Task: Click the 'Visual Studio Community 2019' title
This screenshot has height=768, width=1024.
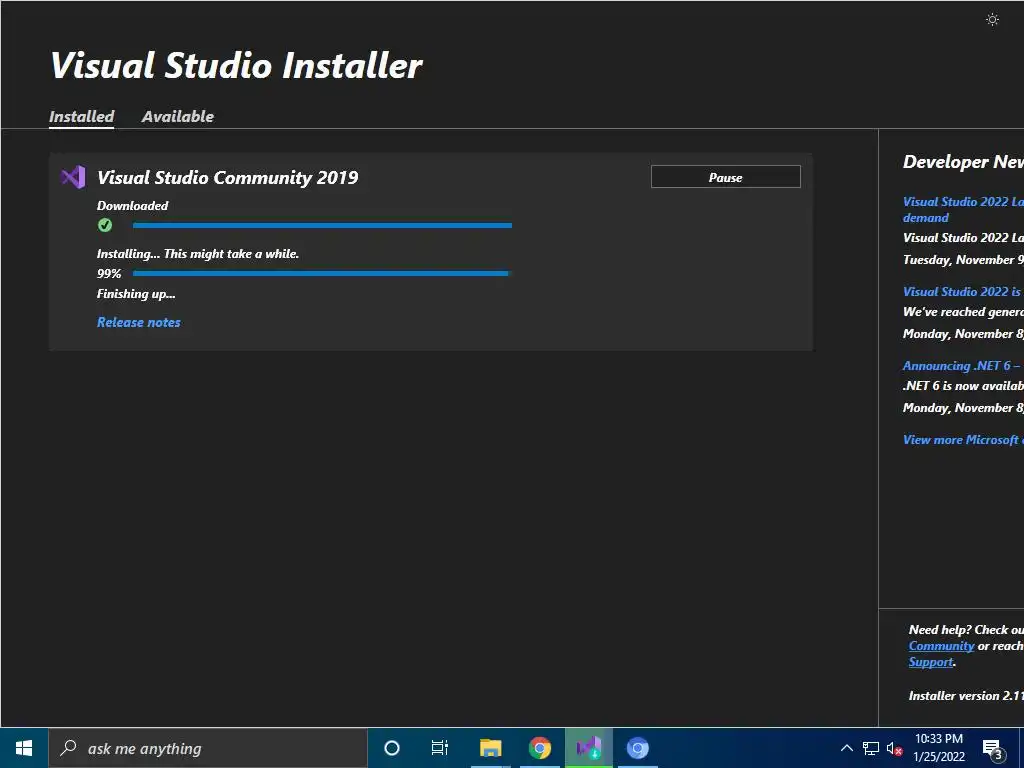Action: pos(227,178)
